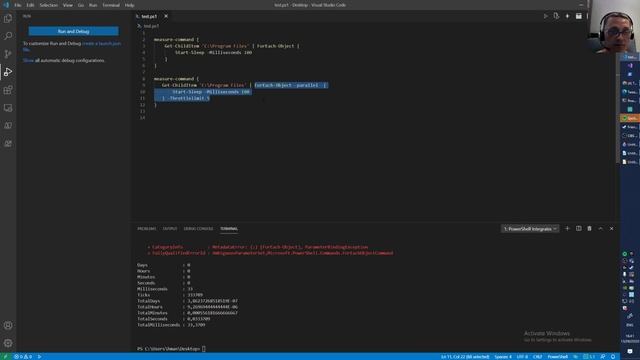Maximize the panel with the chevron-up icon
Viewport: 640px width, 360px height.
click(x=600, y=229)
